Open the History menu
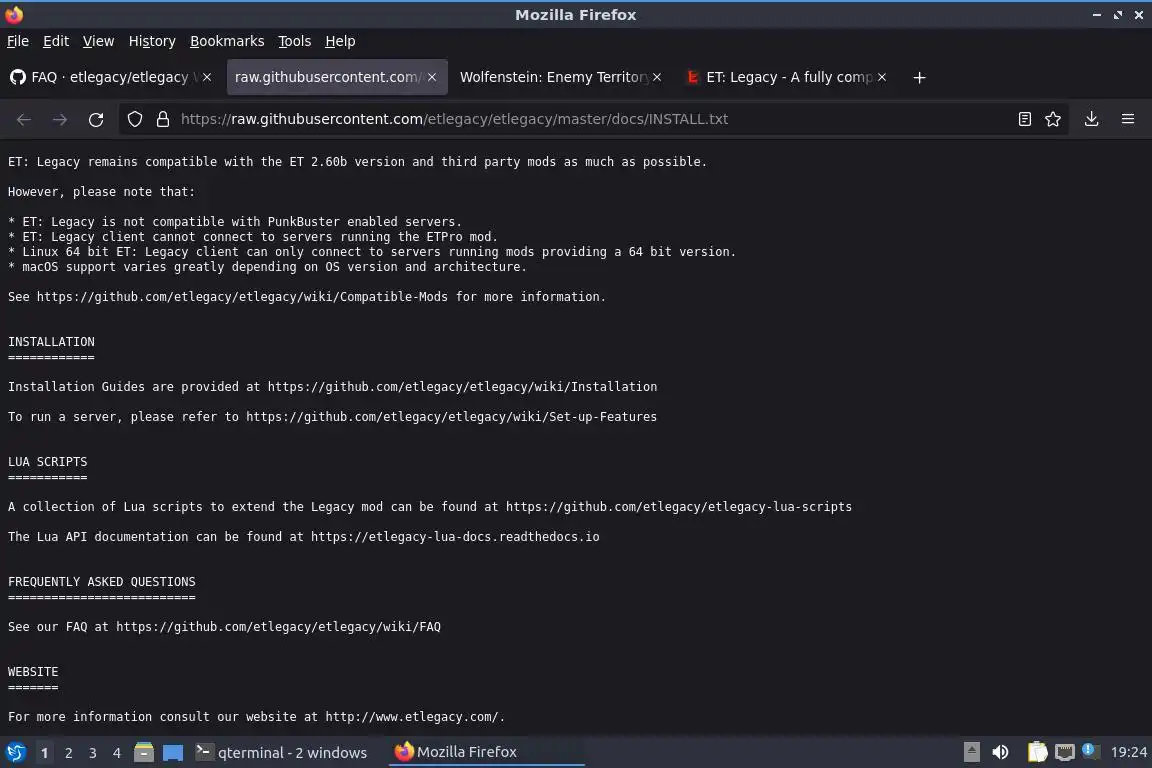This screenshot has width=1152, height=768. [152, 41]
